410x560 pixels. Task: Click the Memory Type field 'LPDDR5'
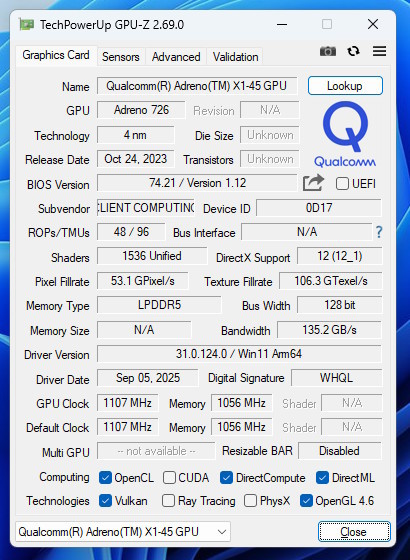159,305
